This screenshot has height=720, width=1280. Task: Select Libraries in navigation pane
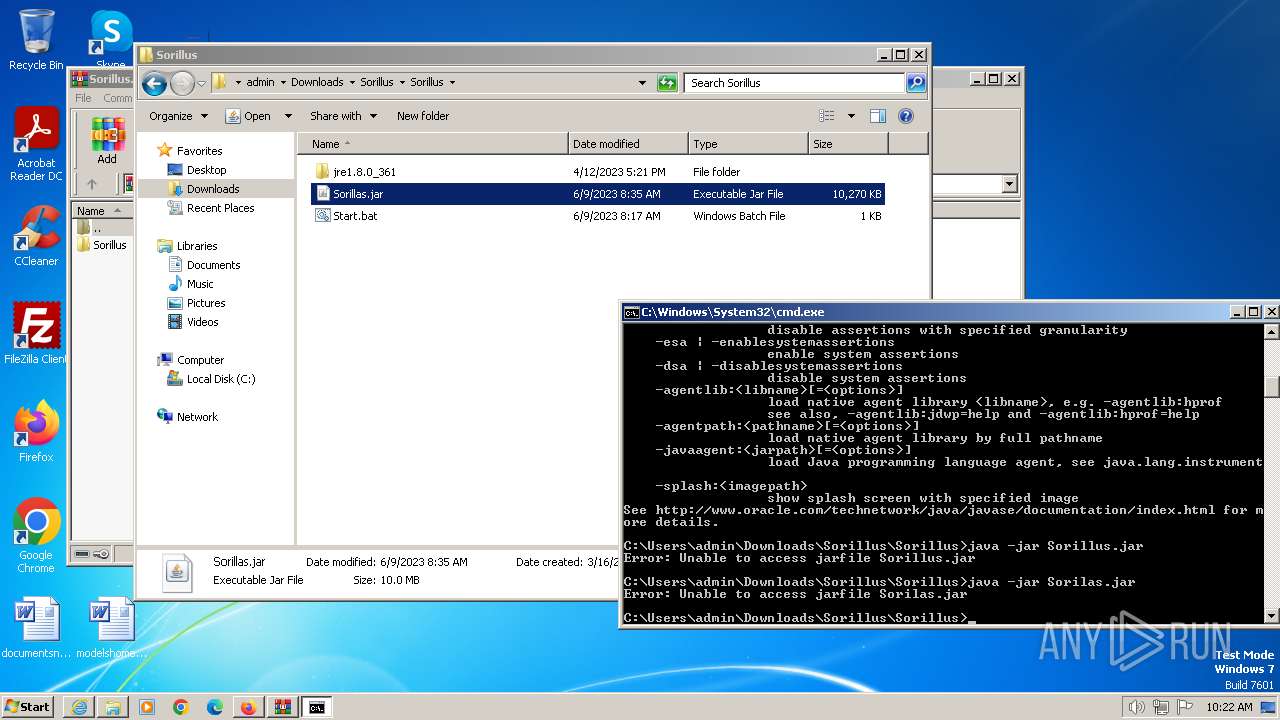(196, 246)
